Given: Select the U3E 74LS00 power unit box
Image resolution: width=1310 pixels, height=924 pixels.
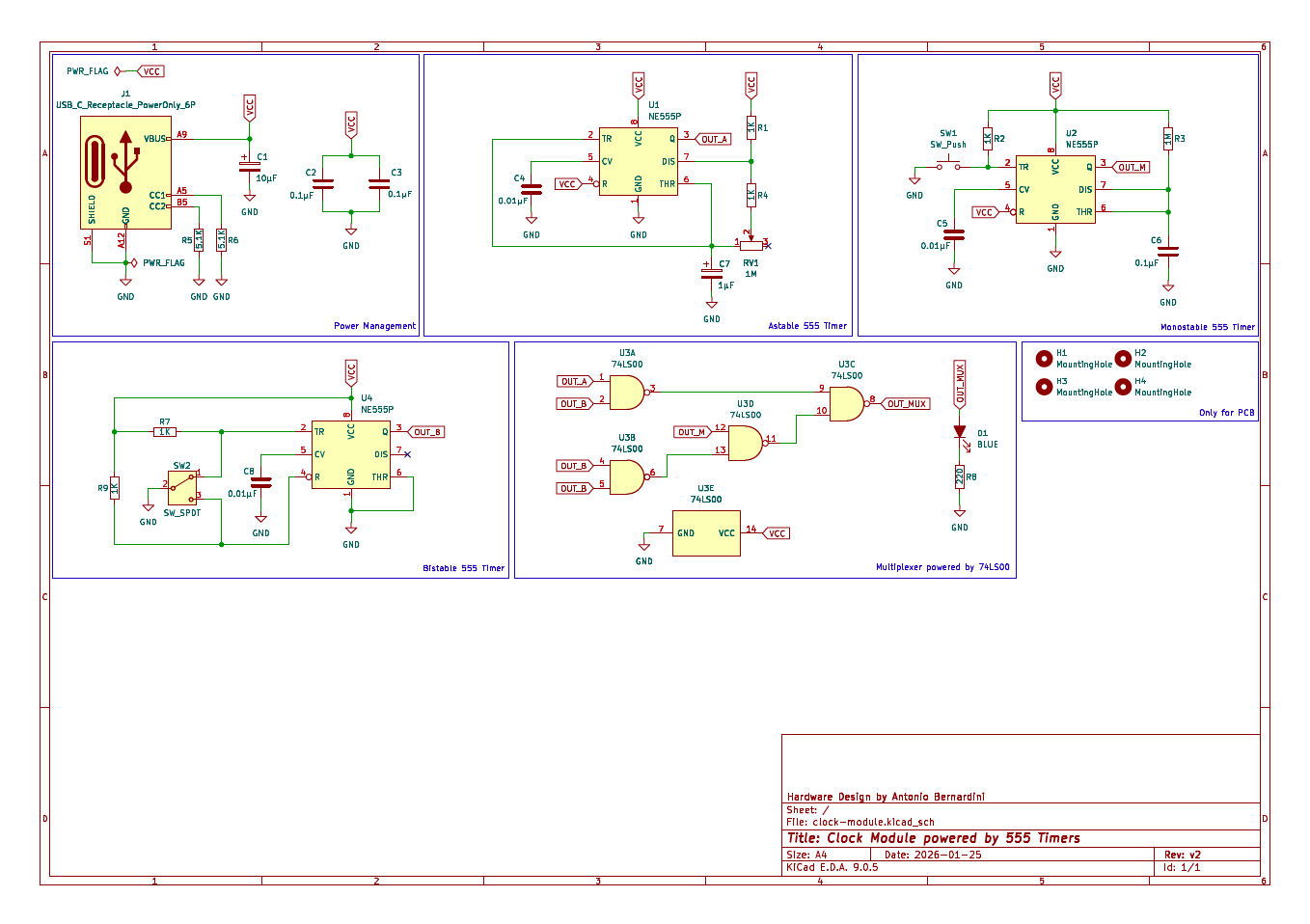Looking at the screenshot, I should coord(706,533).
